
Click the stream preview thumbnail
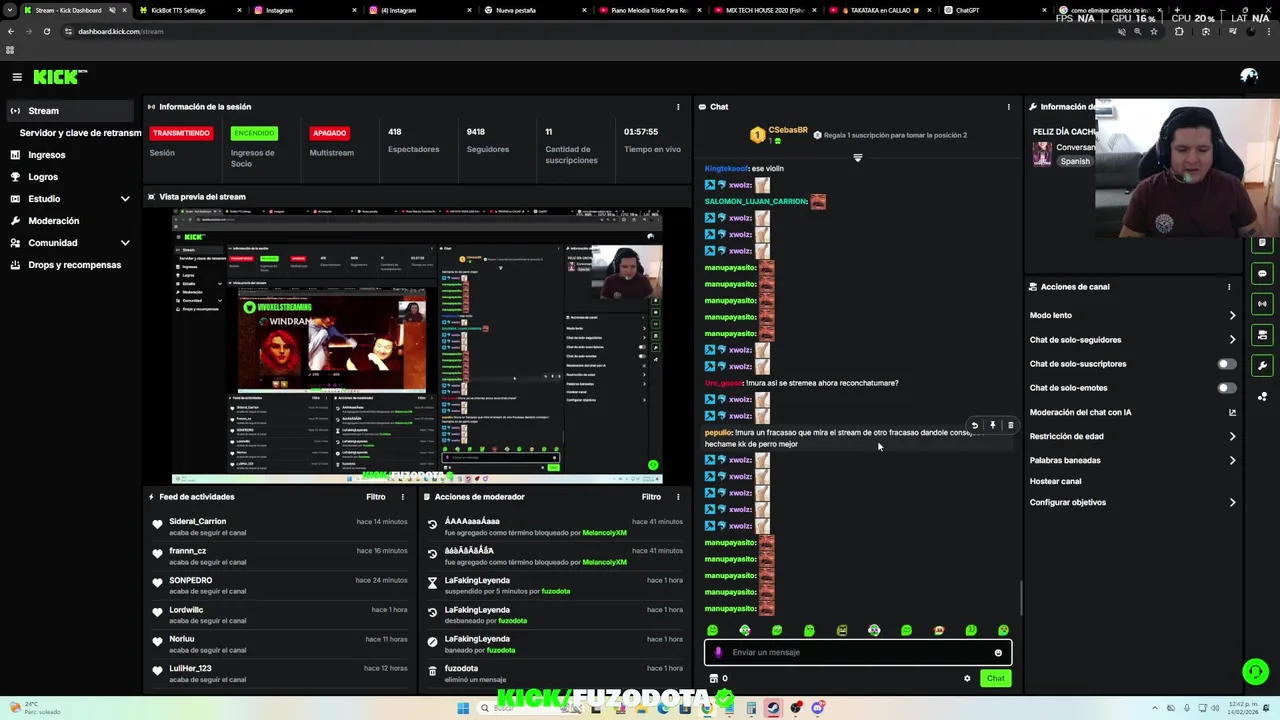[x=417, y=346]
